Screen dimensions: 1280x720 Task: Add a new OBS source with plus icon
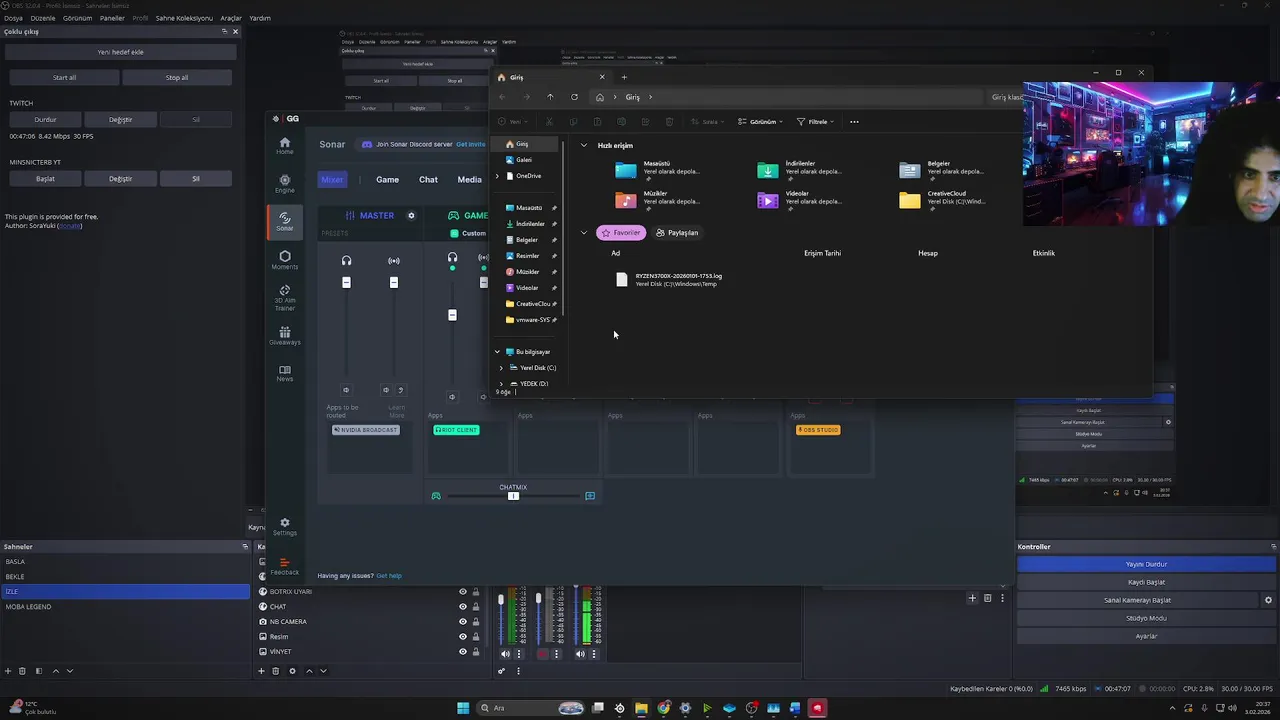point(262,671)
